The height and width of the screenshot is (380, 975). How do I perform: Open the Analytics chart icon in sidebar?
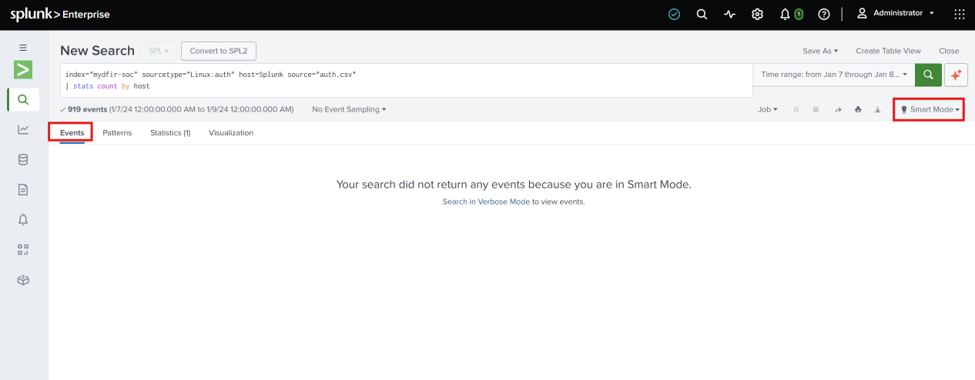click(x=23, y=129)
